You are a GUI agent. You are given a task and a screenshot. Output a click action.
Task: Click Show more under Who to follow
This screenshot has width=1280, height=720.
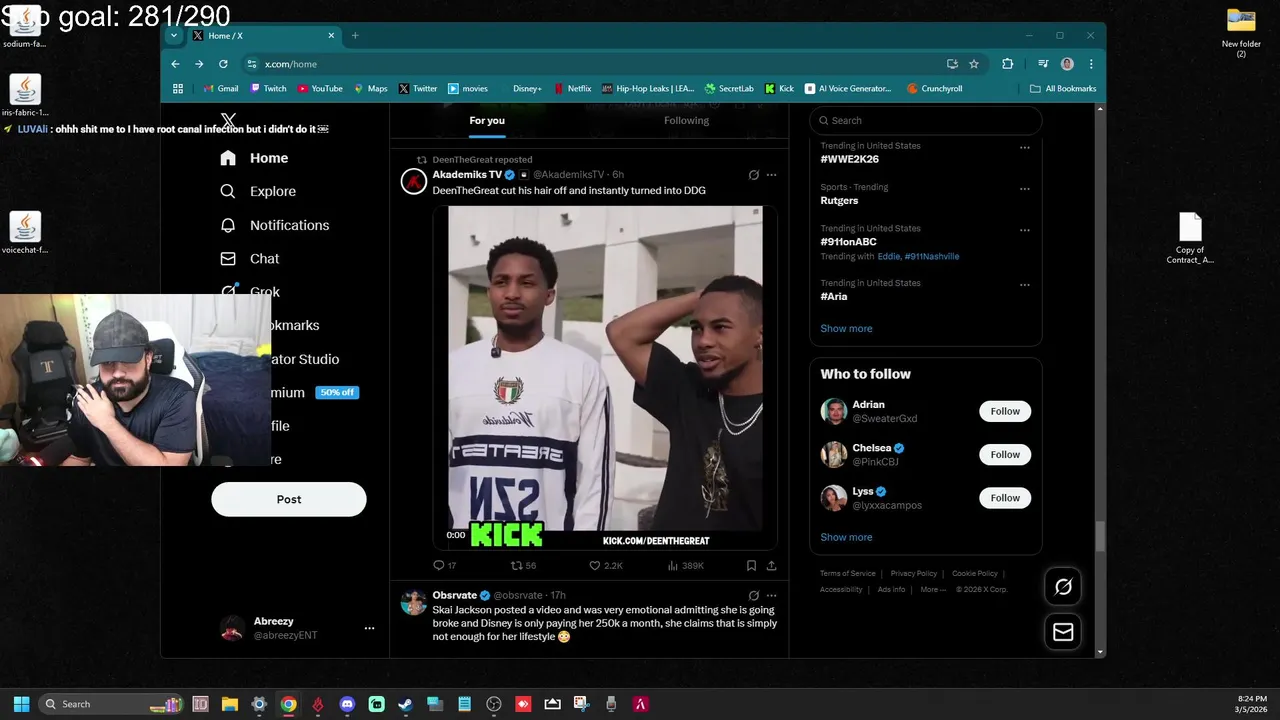tap(846, 537)
